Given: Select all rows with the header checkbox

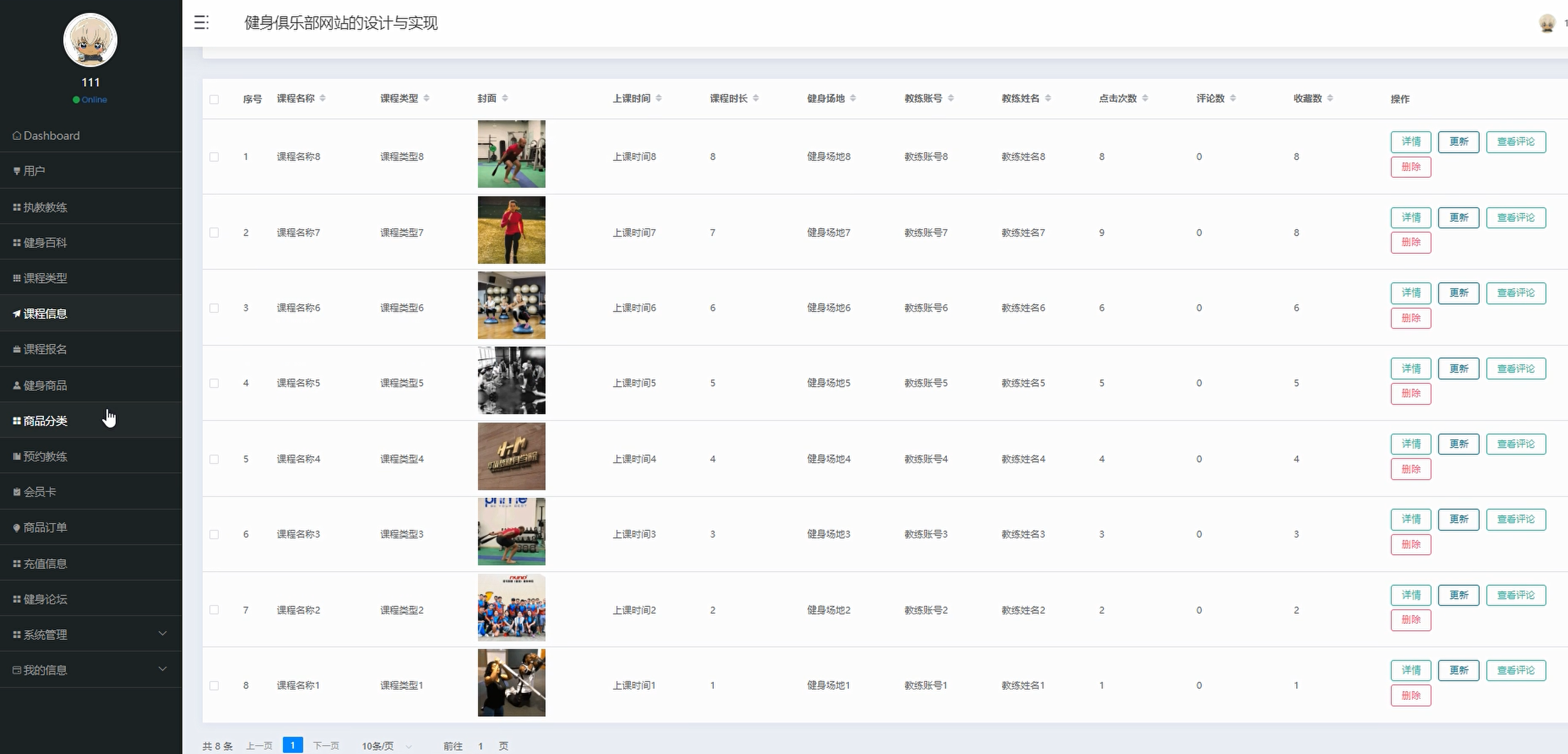Looking at the screenshot, I should 215,99.
